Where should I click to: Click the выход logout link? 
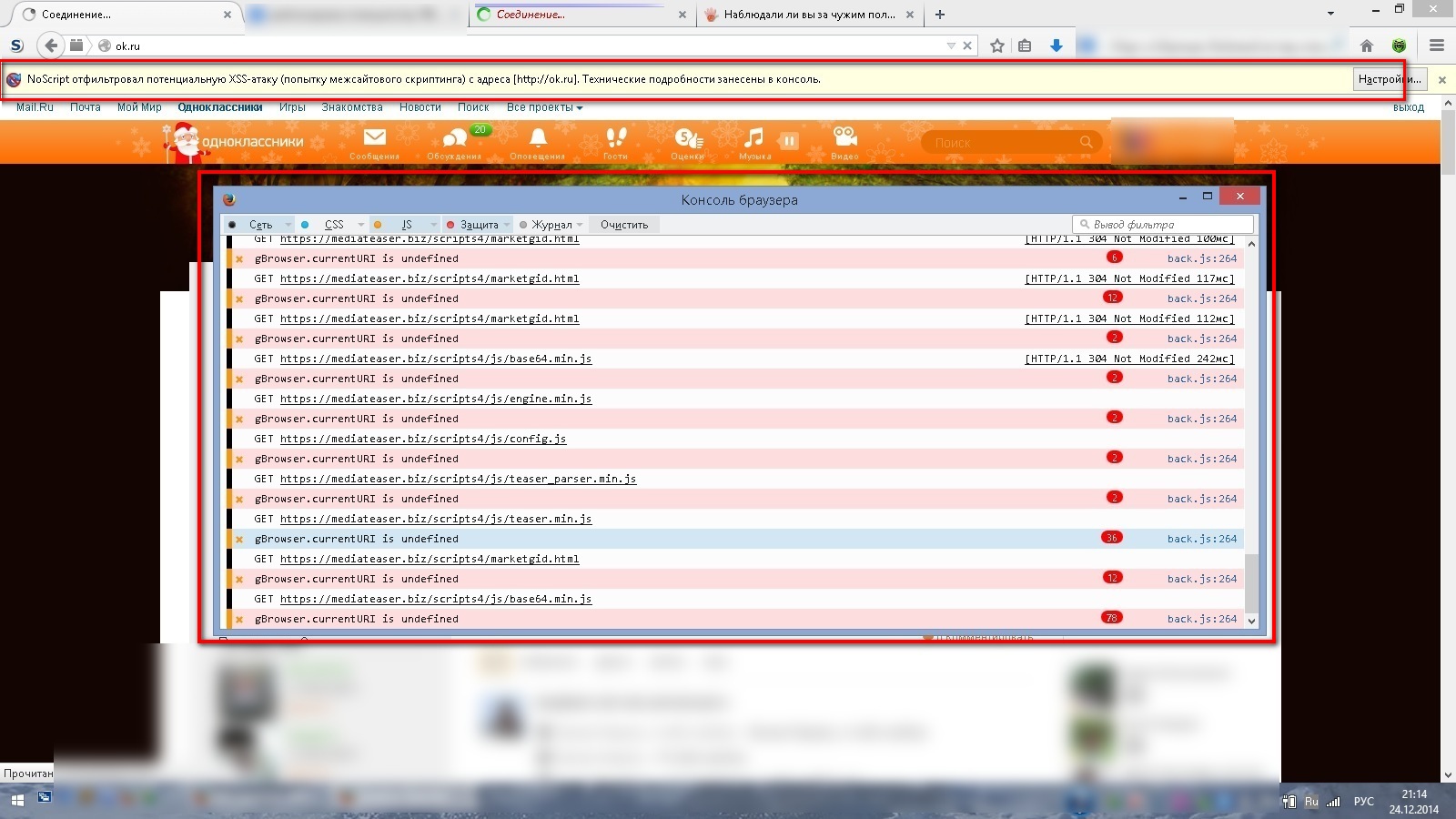coord(1409,107)
